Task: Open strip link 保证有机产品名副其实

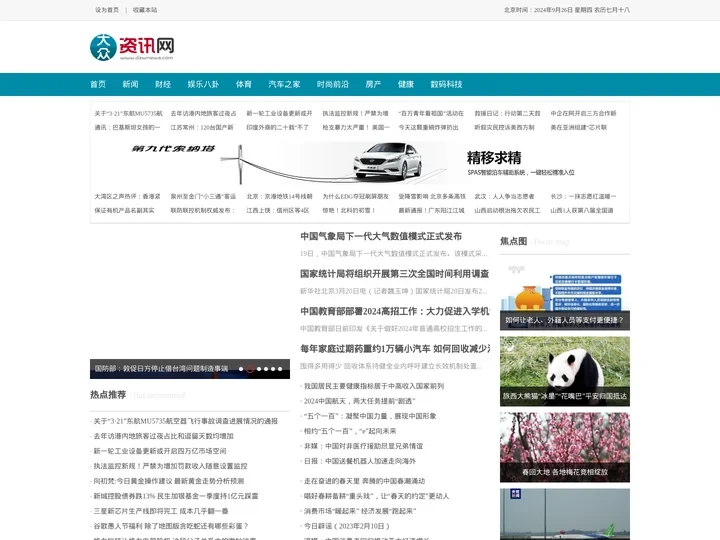Action: click(x=124, y=211)
